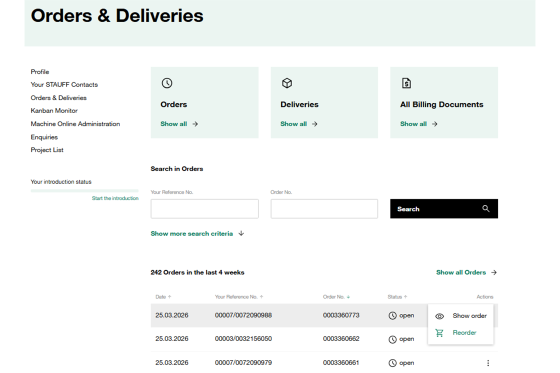Sort by Your Reference No. column
This screenshot has width=560, height=373.
[x=239, y=297]
